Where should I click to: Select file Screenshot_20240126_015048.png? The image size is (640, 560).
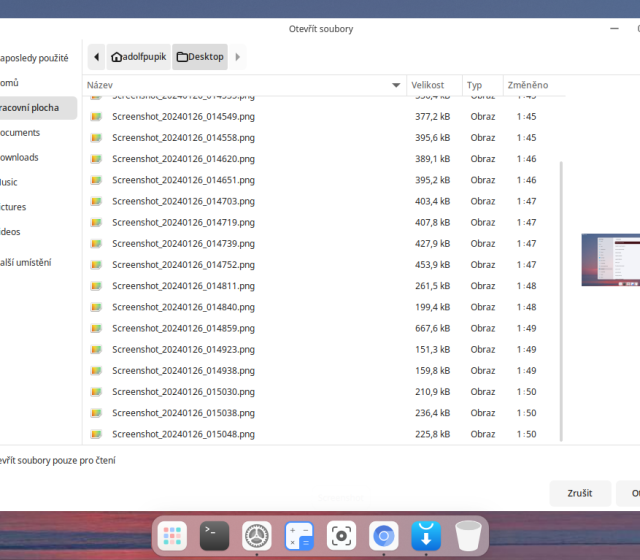tap(183, 434)
